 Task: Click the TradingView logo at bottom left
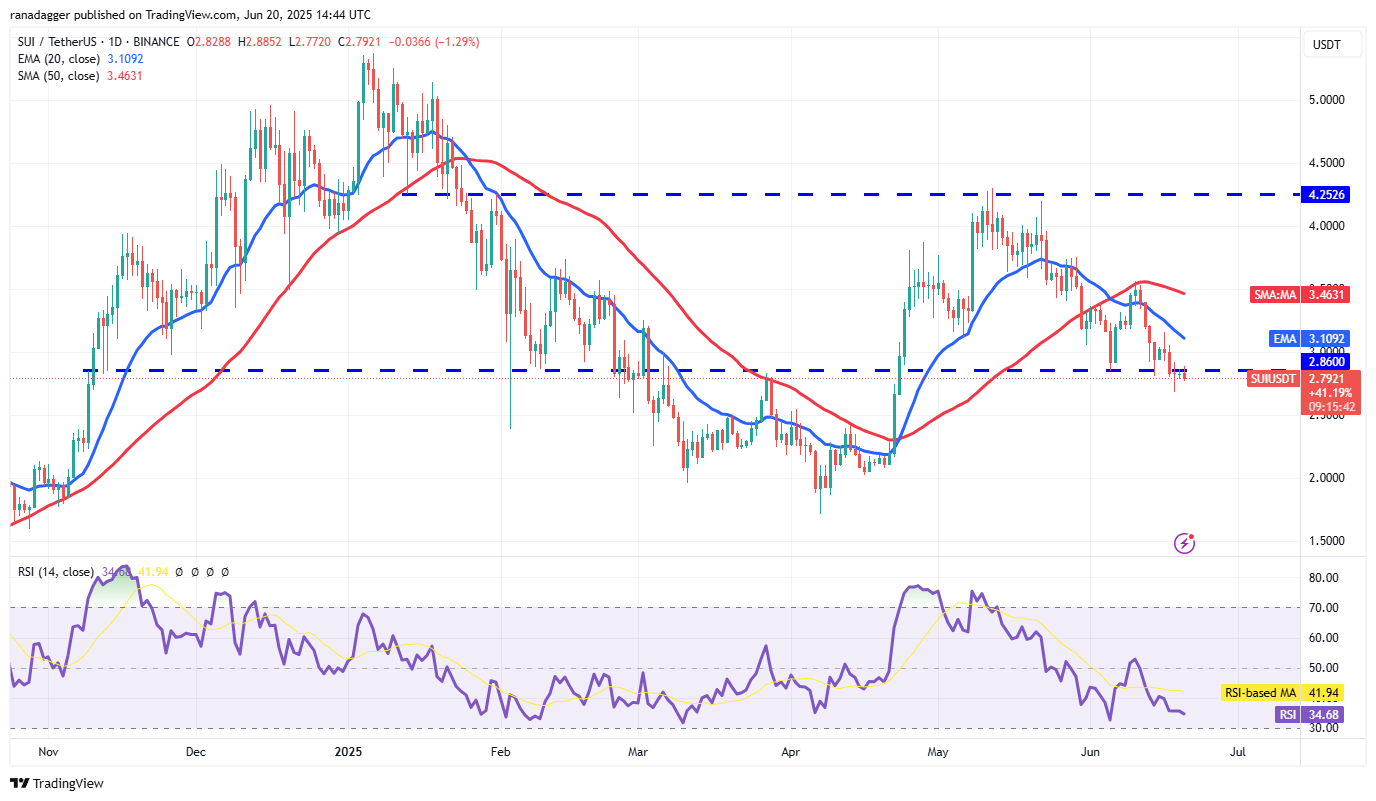pos(57,783)
